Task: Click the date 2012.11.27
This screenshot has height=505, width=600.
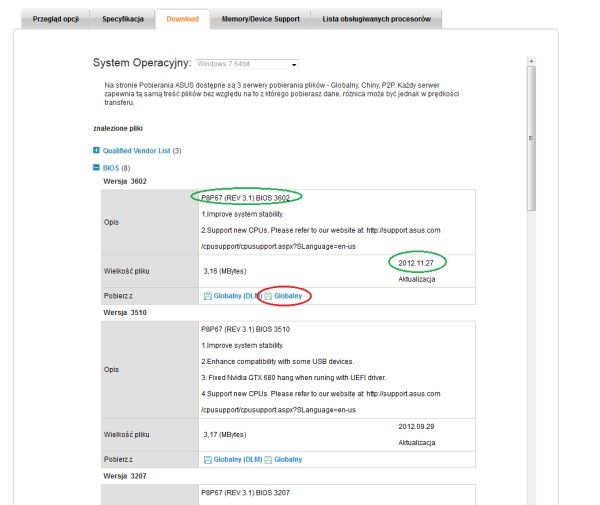Action: [x=416, y=263]
